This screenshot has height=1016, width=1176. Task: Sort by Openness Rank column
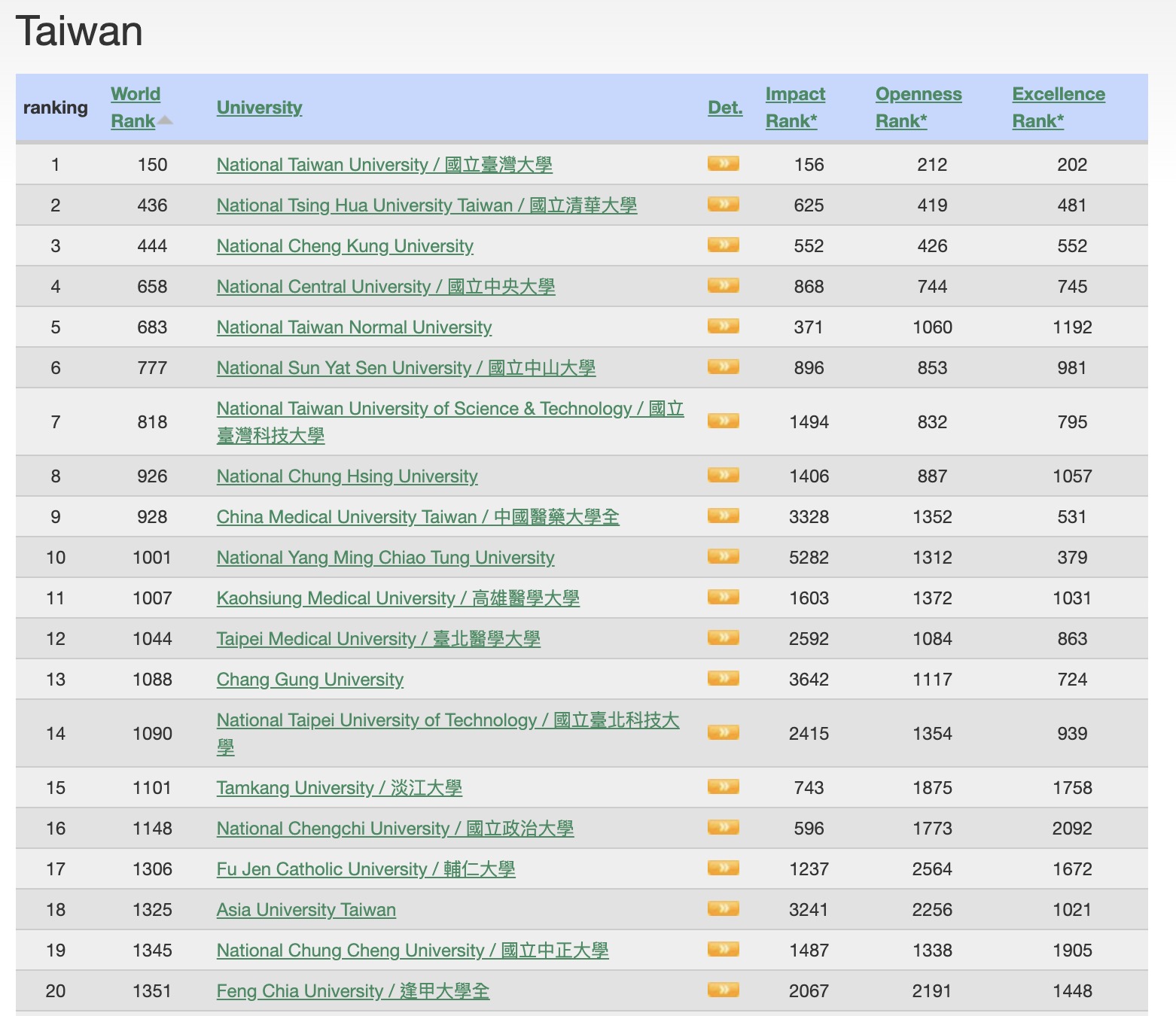919,108
